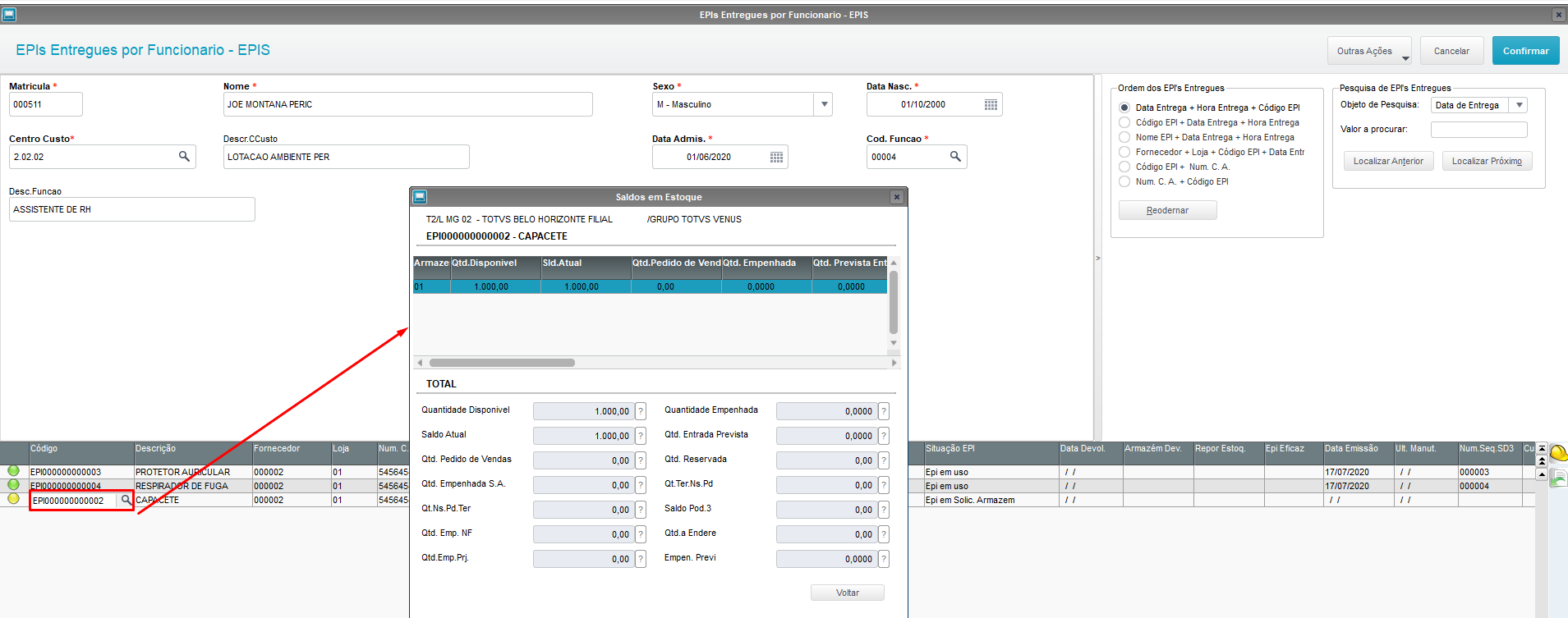
Task: Click help icon beside Qtd. Emp. NF
Action: coord(641,534)
